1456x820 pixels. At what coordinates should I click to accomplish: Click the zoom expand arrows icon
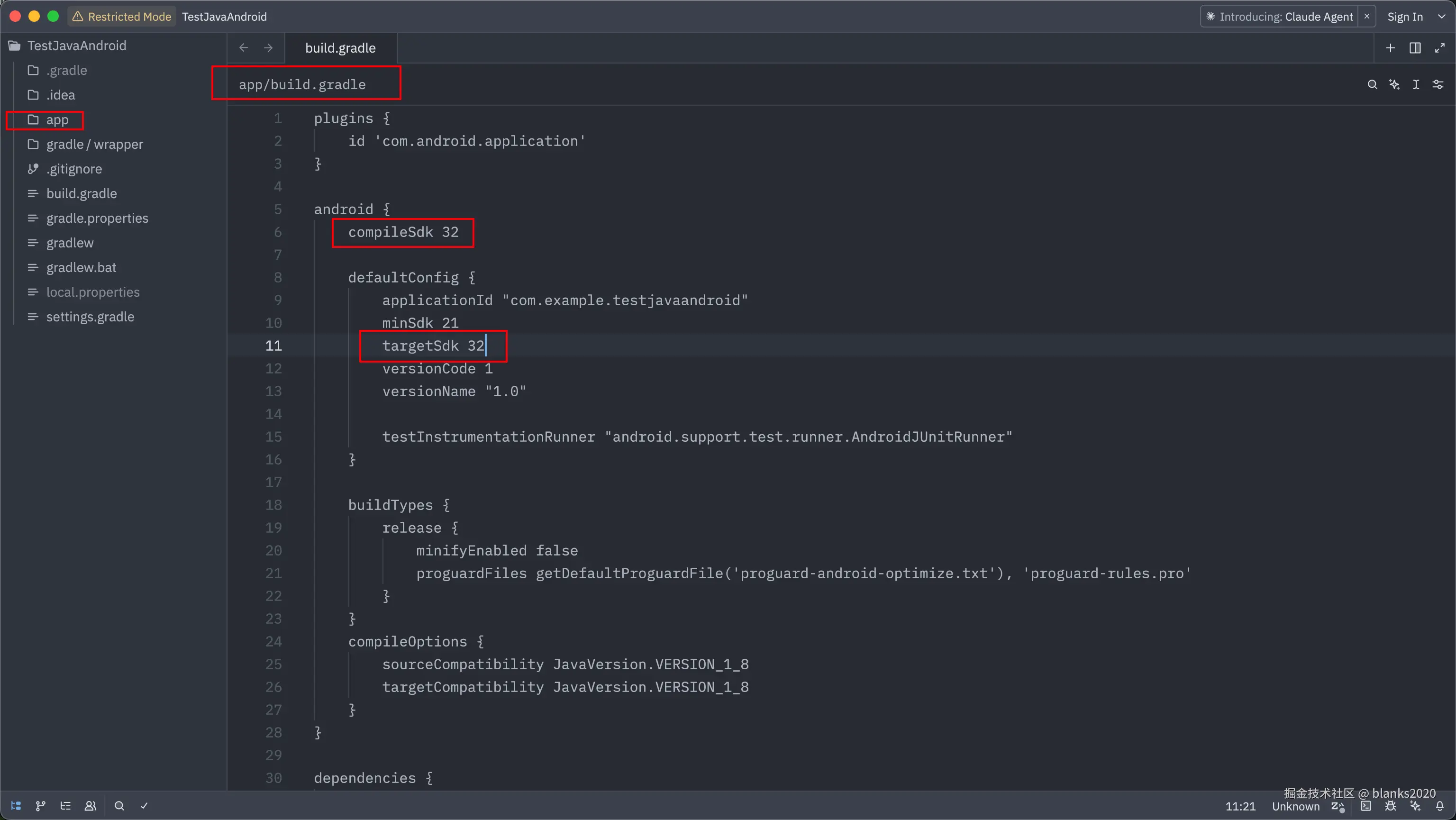pos(1439,48)
